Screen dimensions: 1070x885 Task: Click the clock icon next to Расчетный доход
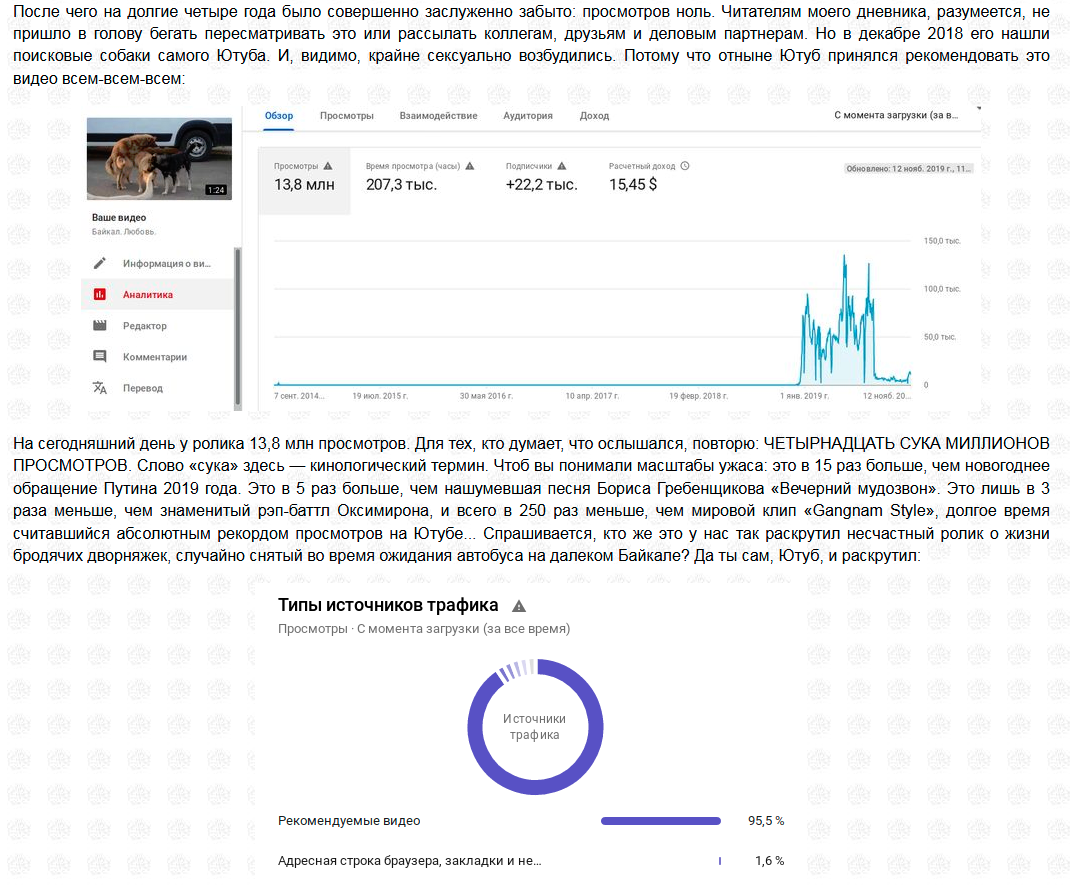click(685, 166)
